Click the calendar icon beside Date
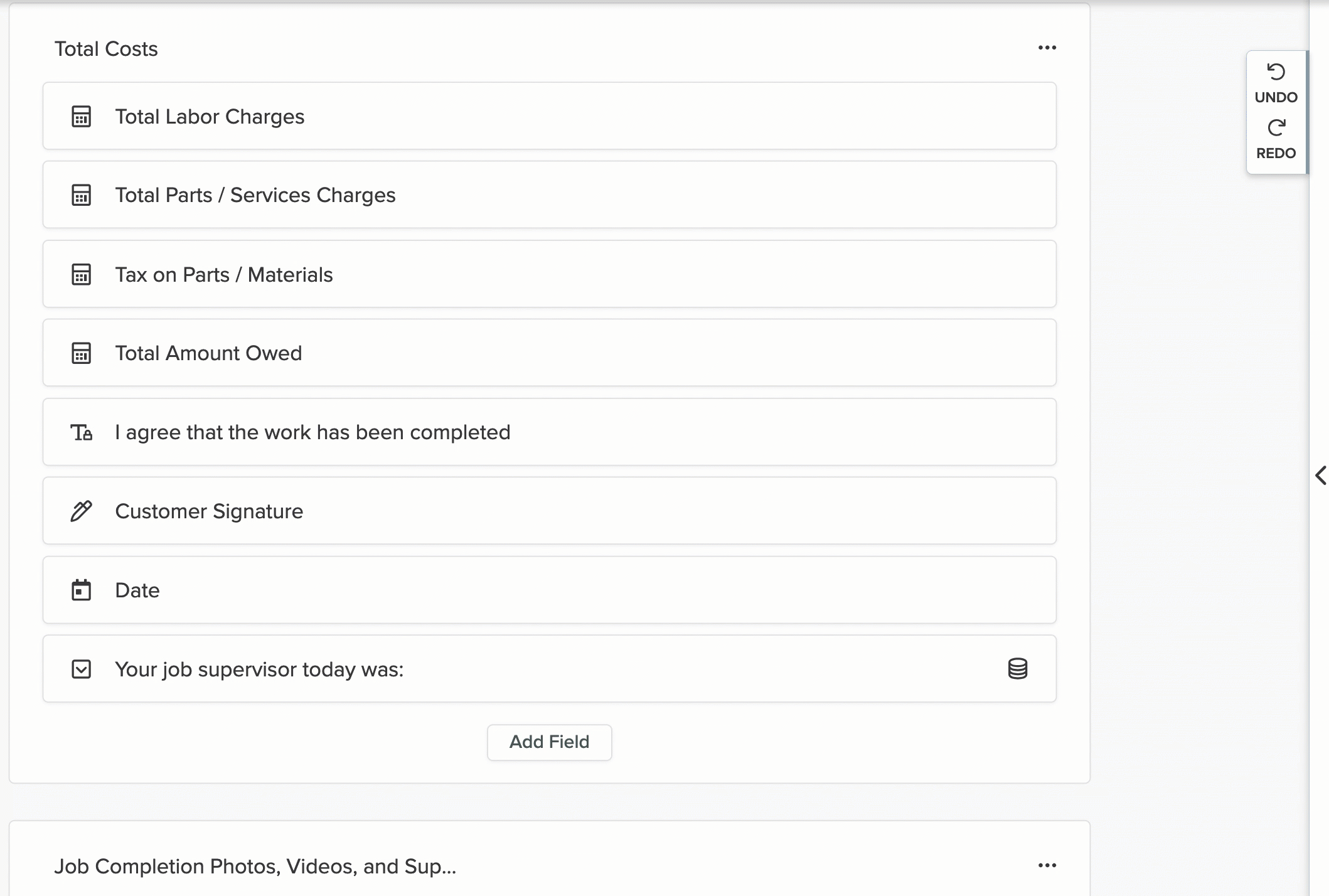1329x896 pixels. [x=82, y=590]
